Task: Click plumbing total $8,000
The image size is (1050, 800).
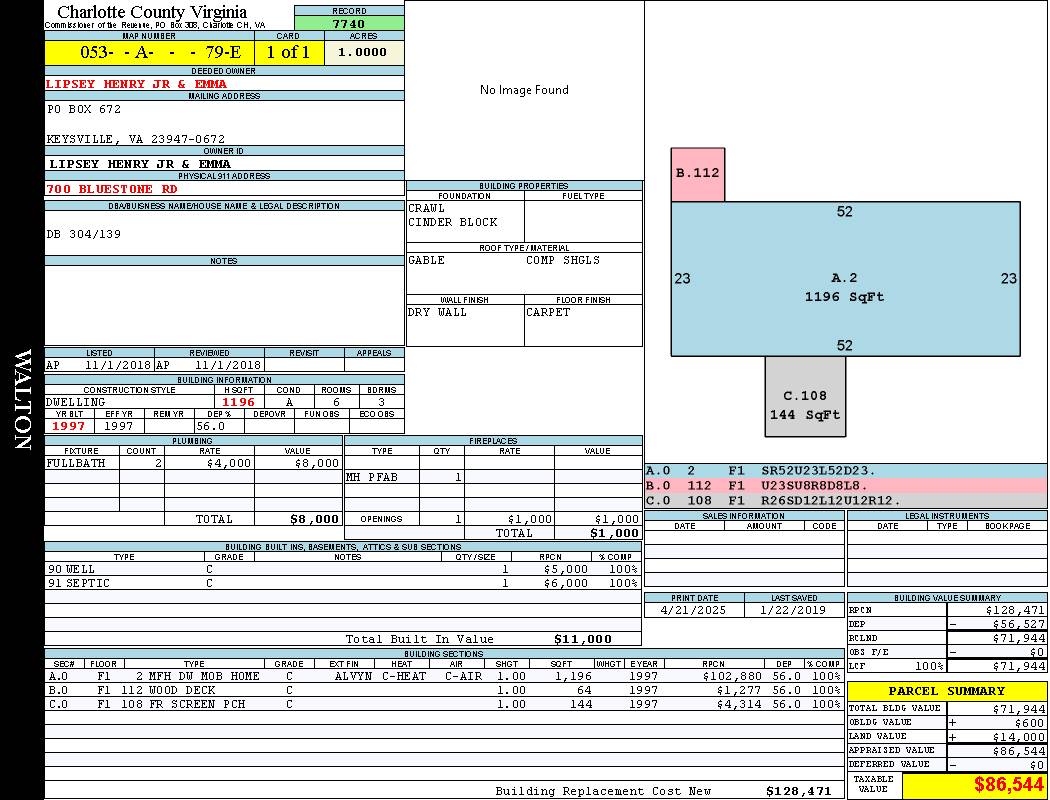Action: [315, 519]
